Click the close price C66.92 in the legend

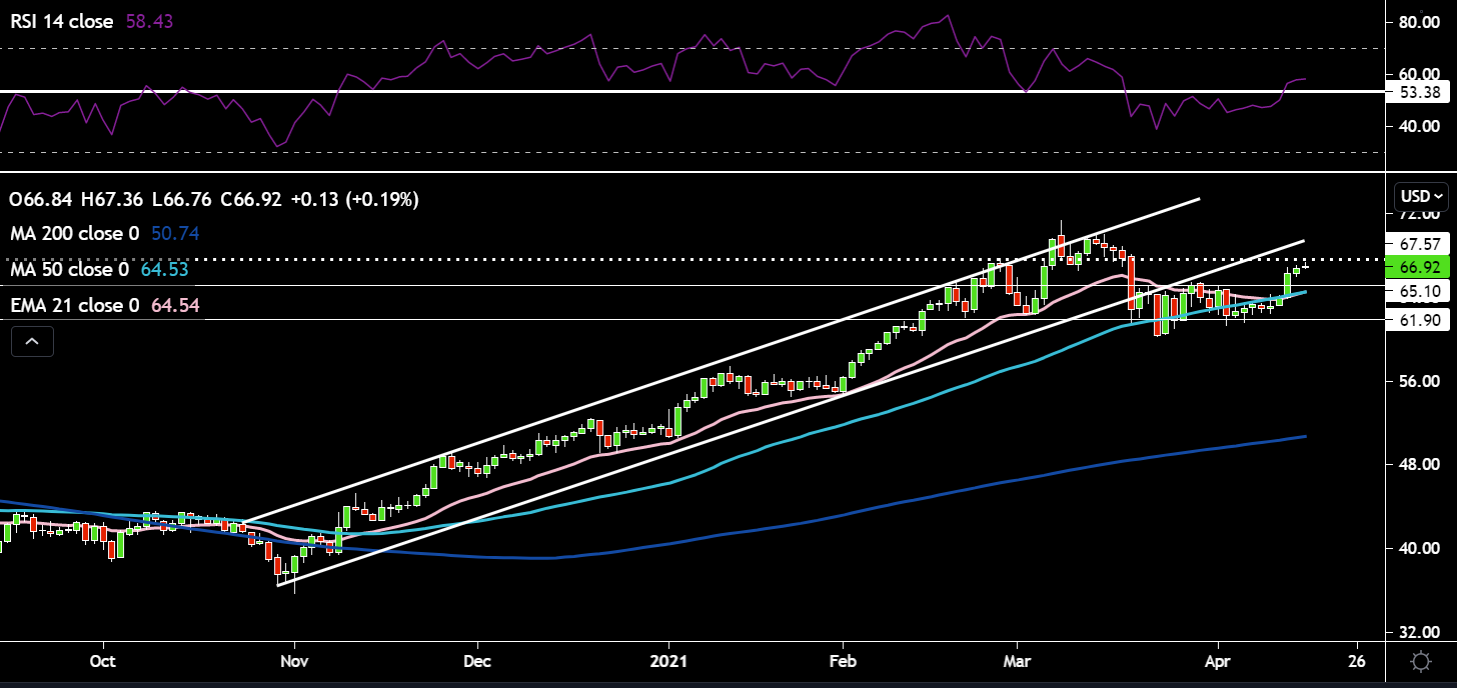[x=251, y=200]
